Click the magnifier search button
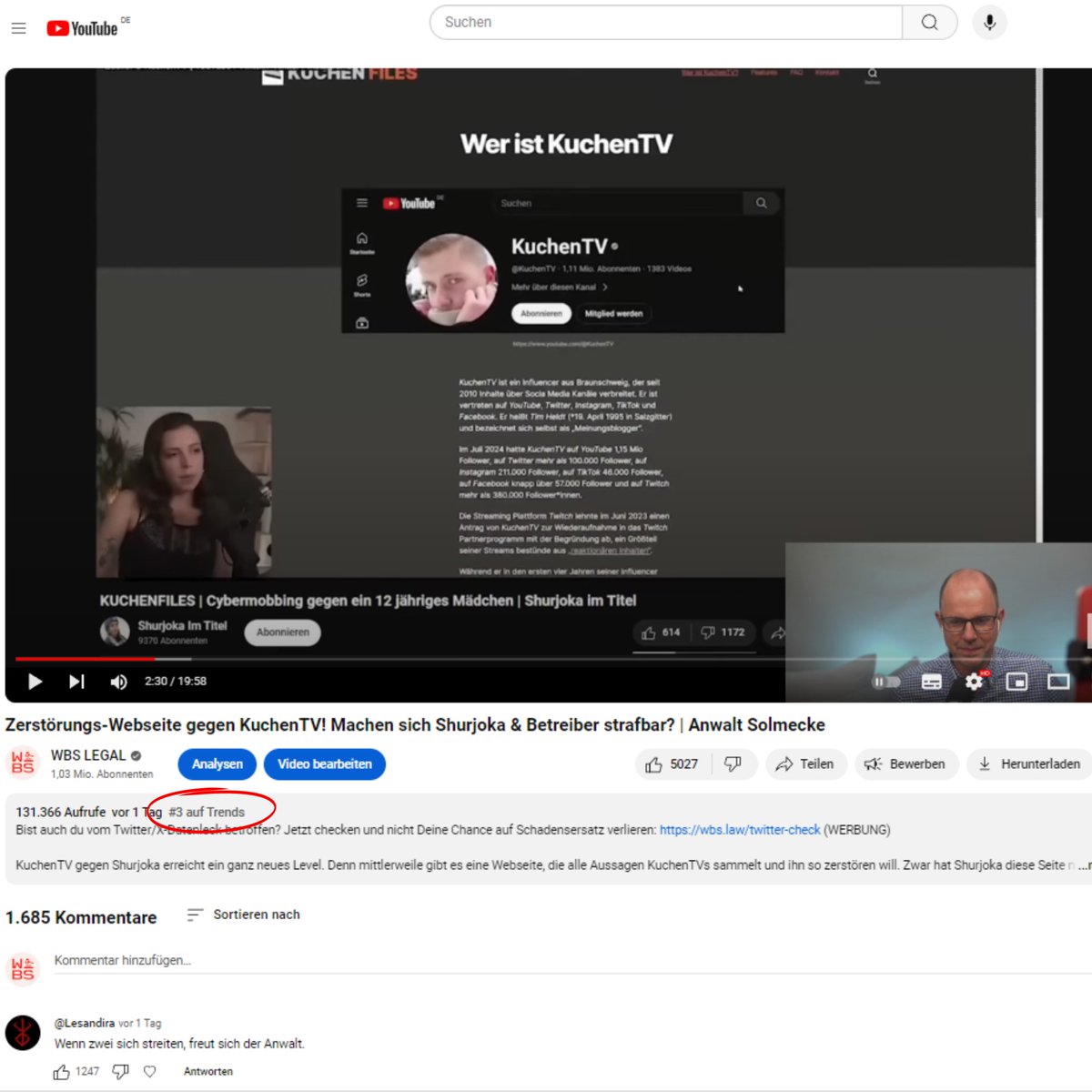The width and height of the screenshot is (1092, 1092). [x=929, y=22]
